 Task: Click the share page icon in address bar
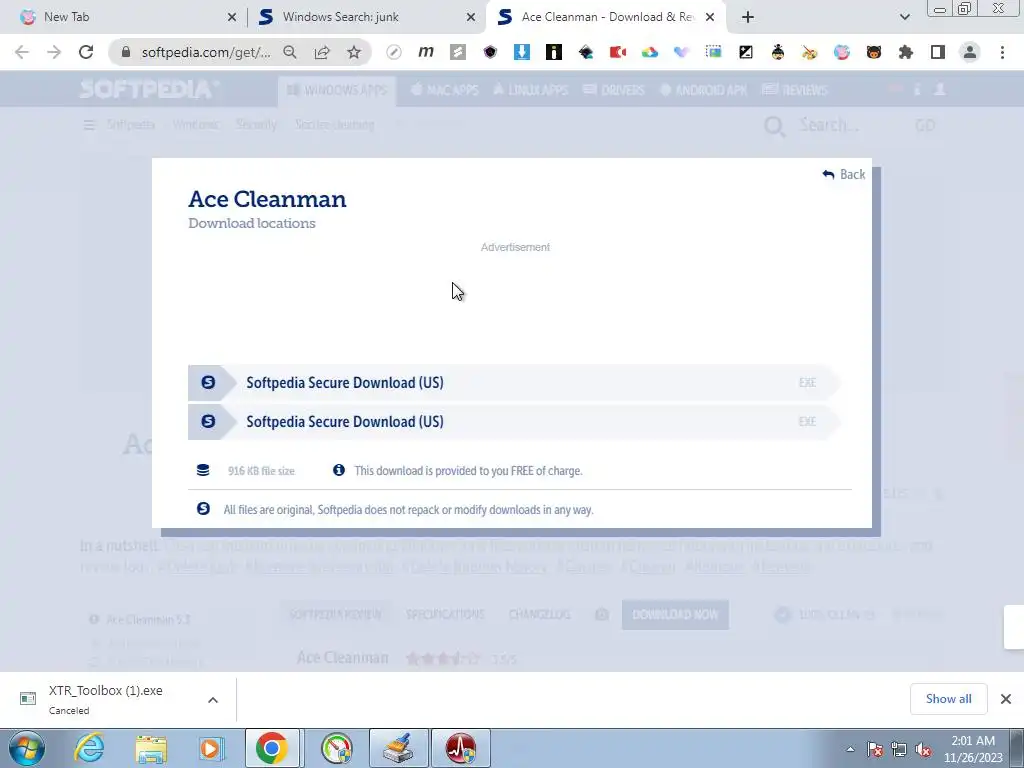point(322,52)
